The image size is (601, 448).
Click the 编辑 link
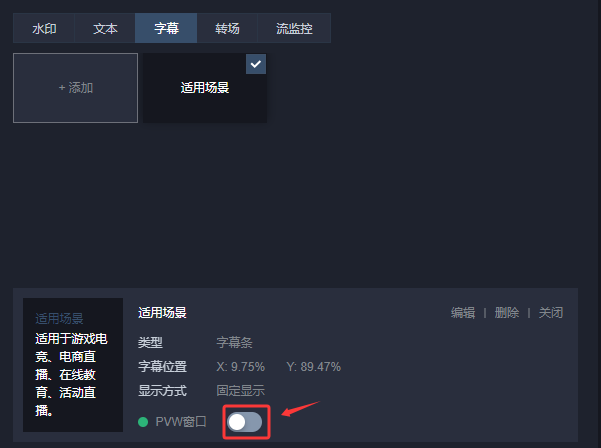coord(463,313)
